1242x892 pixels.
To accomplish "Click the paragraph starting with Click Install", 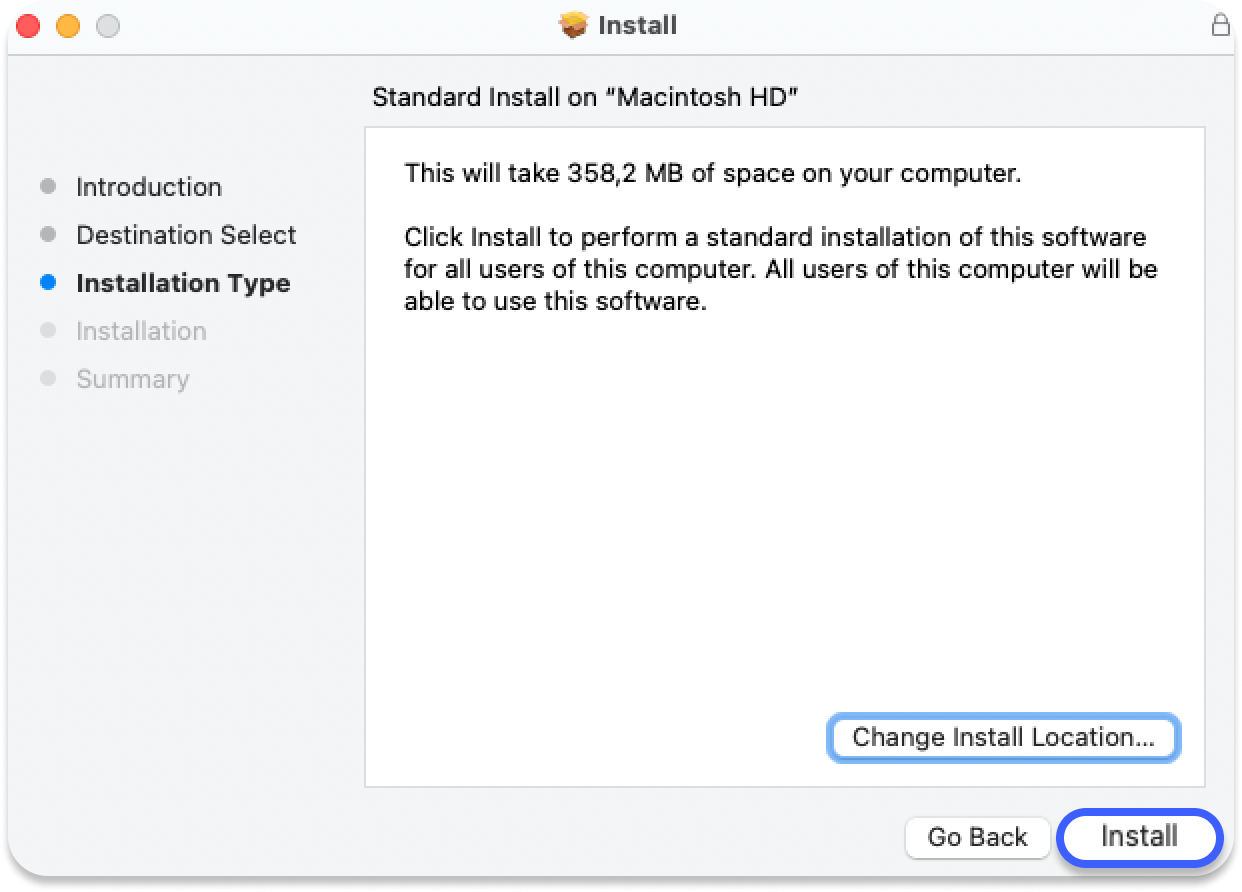I will (780, 269).
